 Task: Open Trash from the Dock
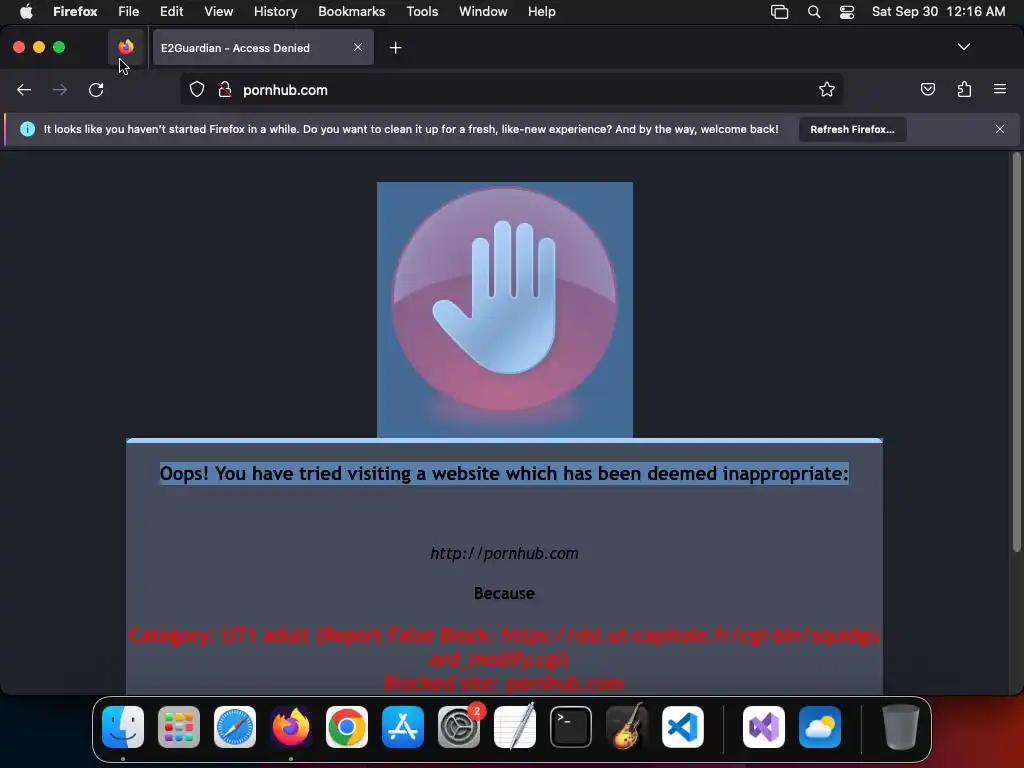[x=901, y=727]
